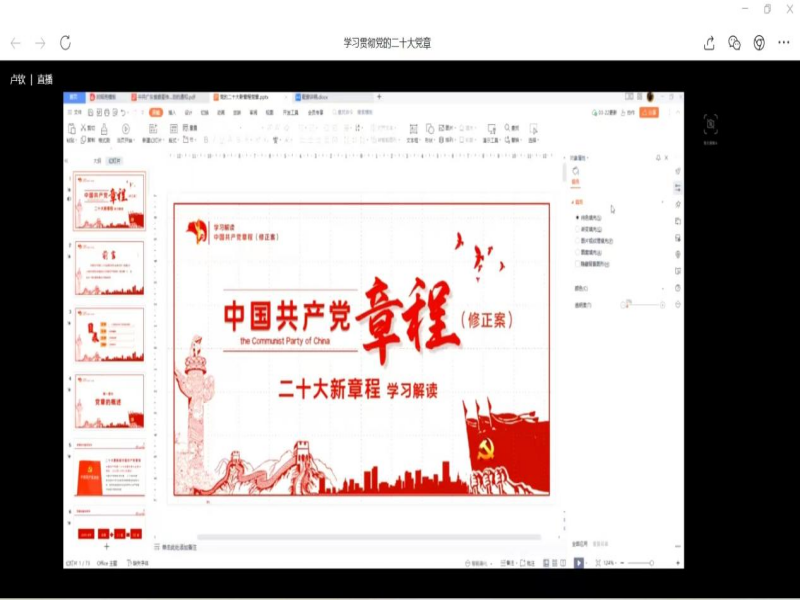800x600 pixels.
Task: Select the 纯色填充 solid fill option
Action: (x=589, y=218)
